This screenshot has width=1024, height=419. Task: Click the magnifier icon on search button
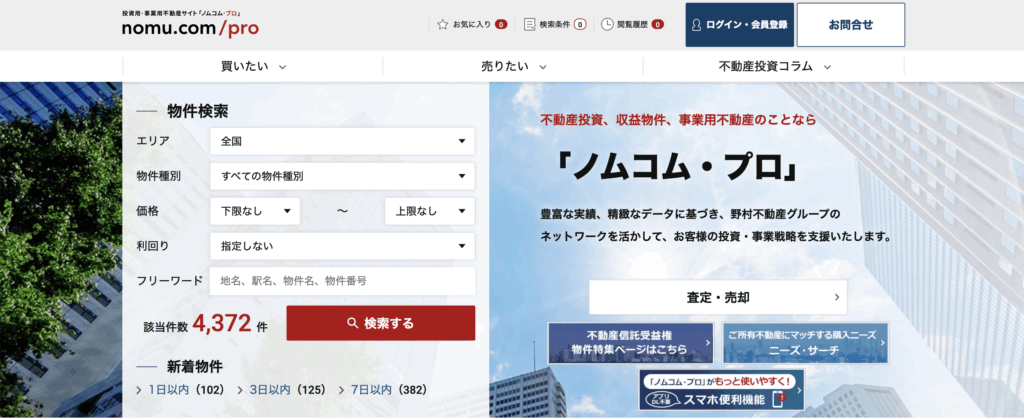352,324
